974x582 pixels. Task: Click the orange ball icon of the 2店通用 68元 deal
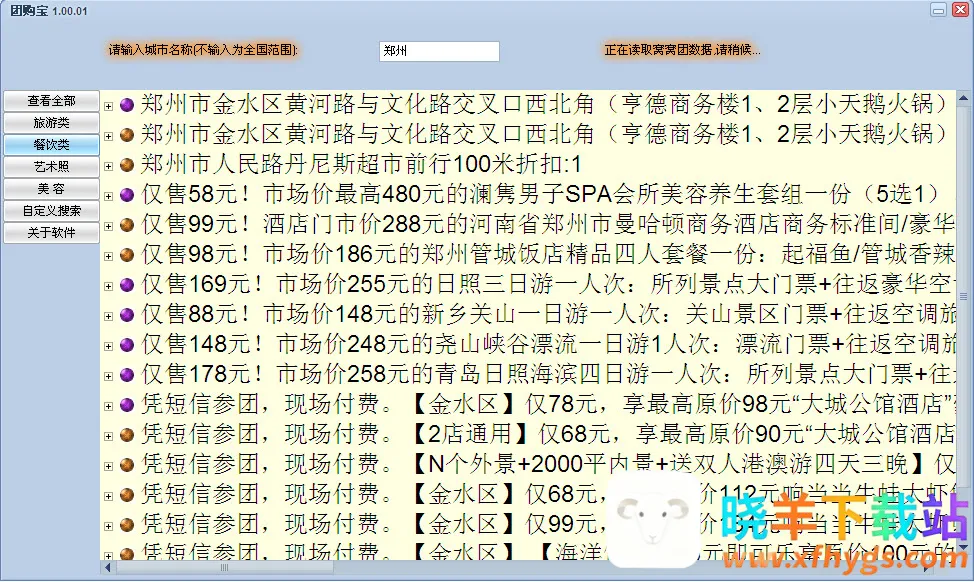pos(127,435)
